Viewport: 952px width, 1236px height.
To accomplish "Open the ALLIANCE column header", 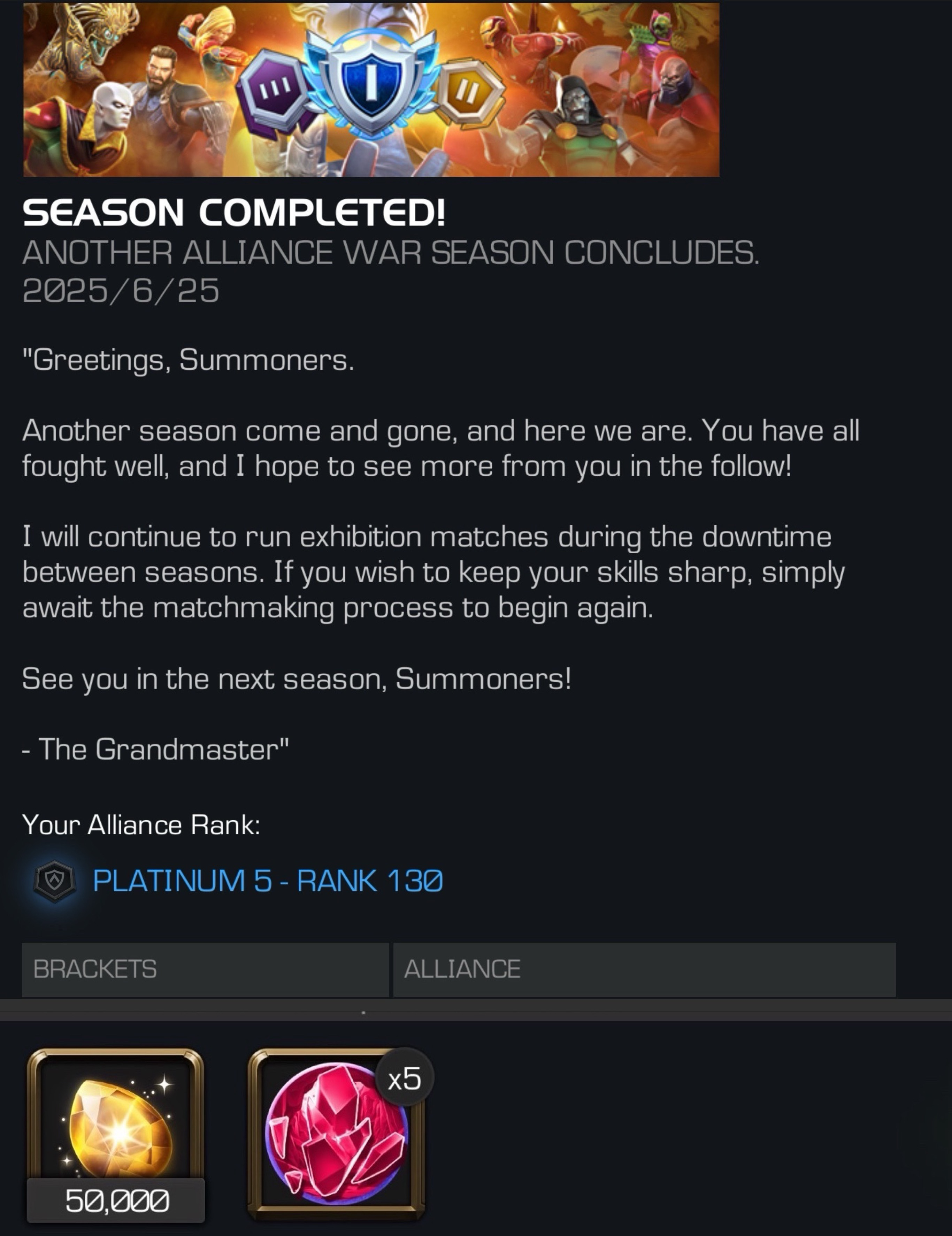I will (x=644, y=969).
